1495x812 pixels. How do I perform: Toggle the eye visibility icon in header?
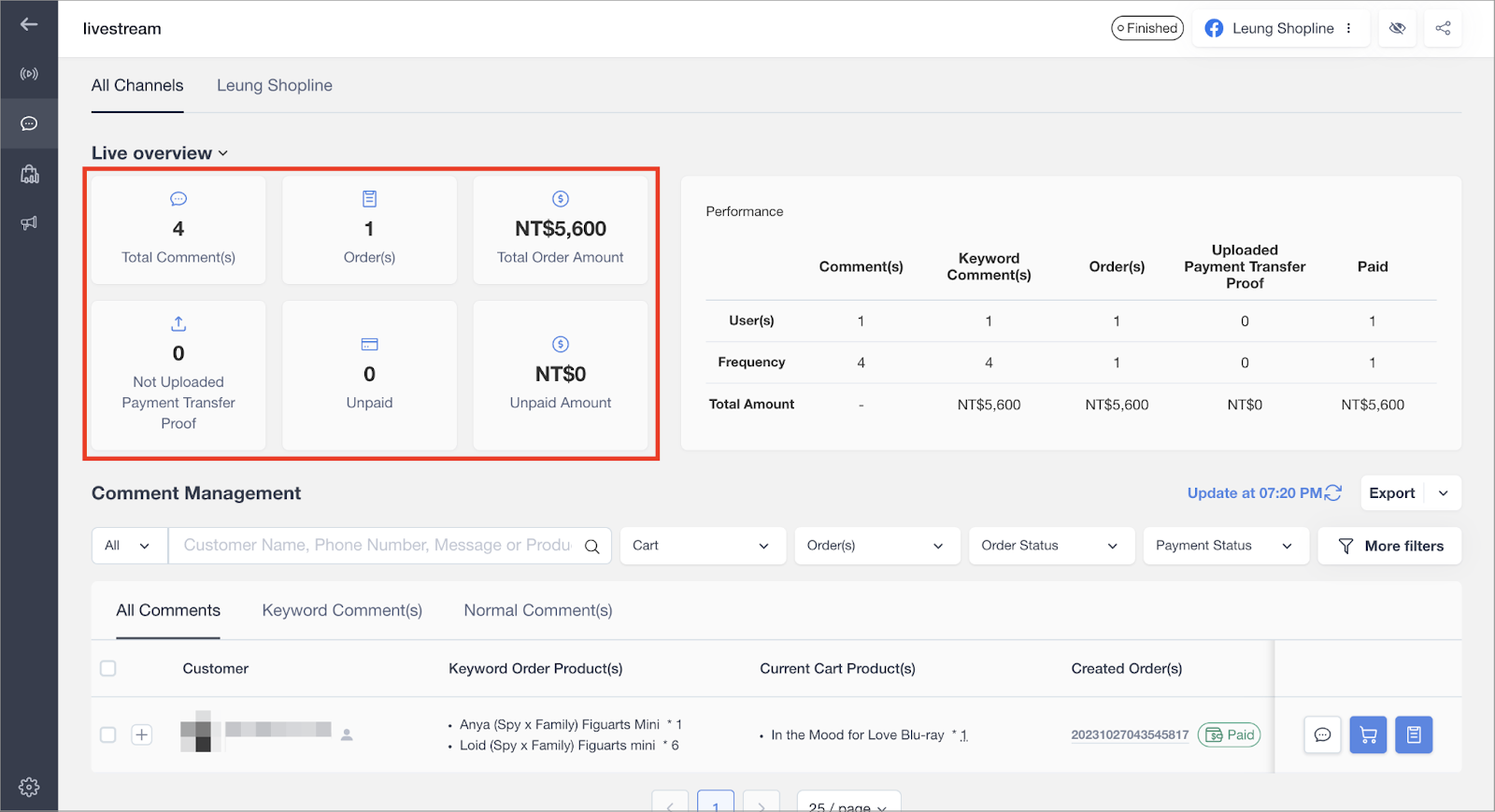1397,28
